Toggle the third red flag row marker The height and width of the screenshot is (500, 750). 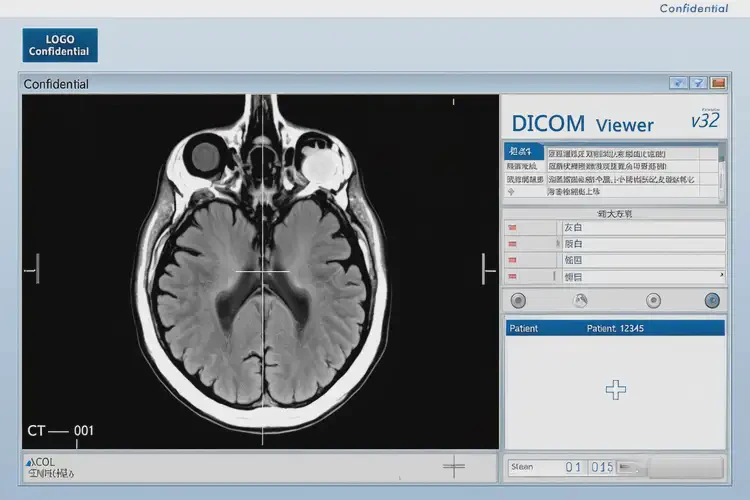pyautogui.click(x=512, y=260)
